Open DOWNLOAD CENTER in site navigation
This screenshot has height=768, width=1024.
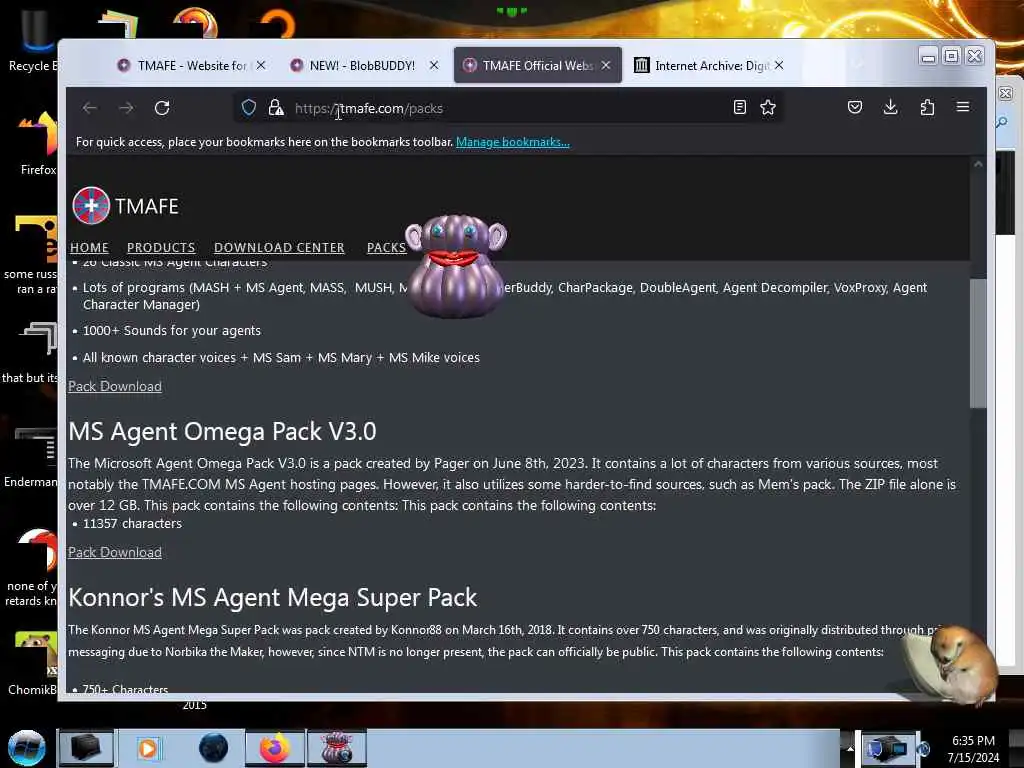[280, 248]
